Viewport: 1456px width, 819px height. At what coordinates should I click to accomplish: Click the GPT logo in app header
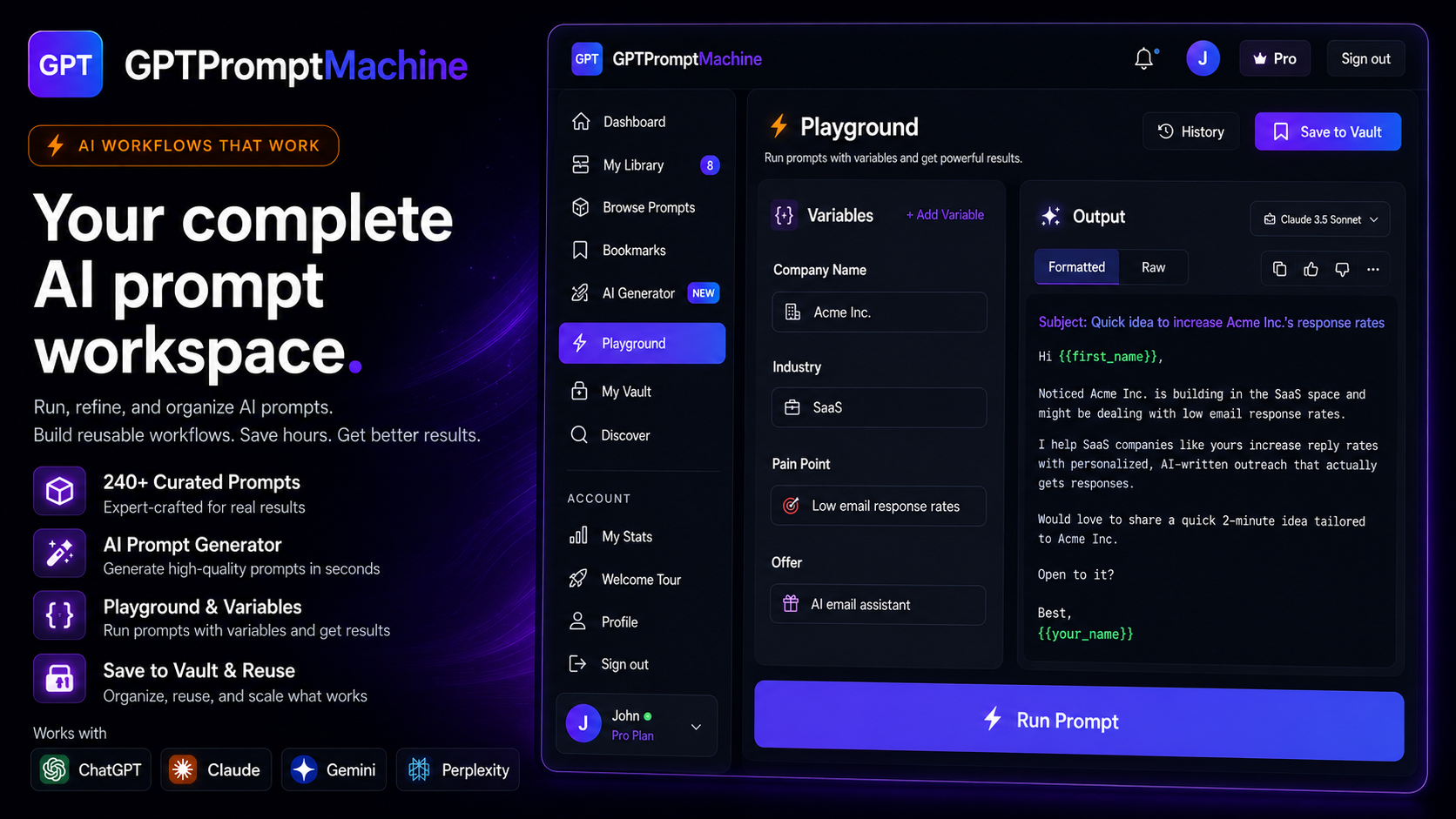(x=587, y=59)
